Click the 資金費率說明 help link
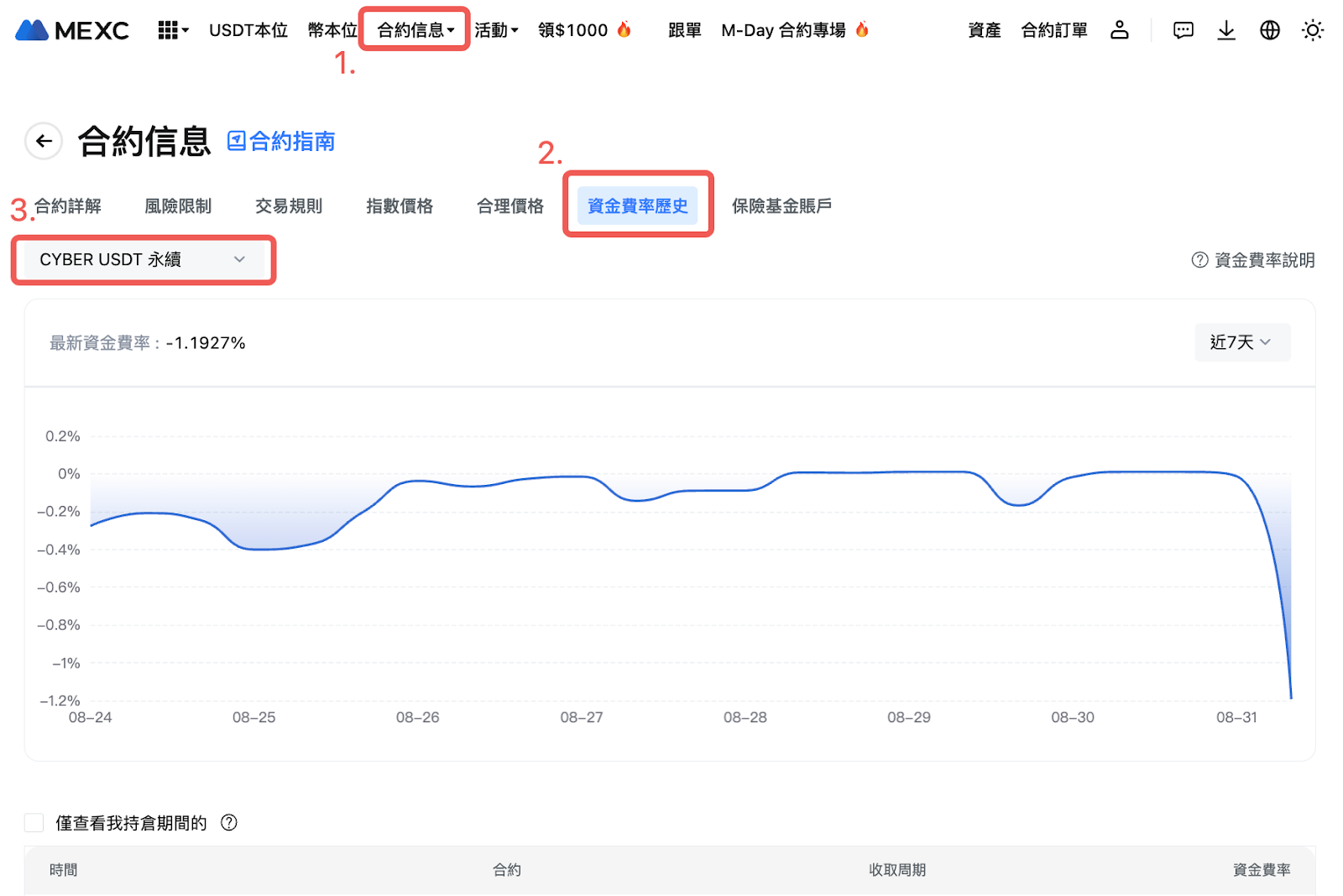Screen dimensions: 1343x896 pyautogui.click(x=1253, y=260)
